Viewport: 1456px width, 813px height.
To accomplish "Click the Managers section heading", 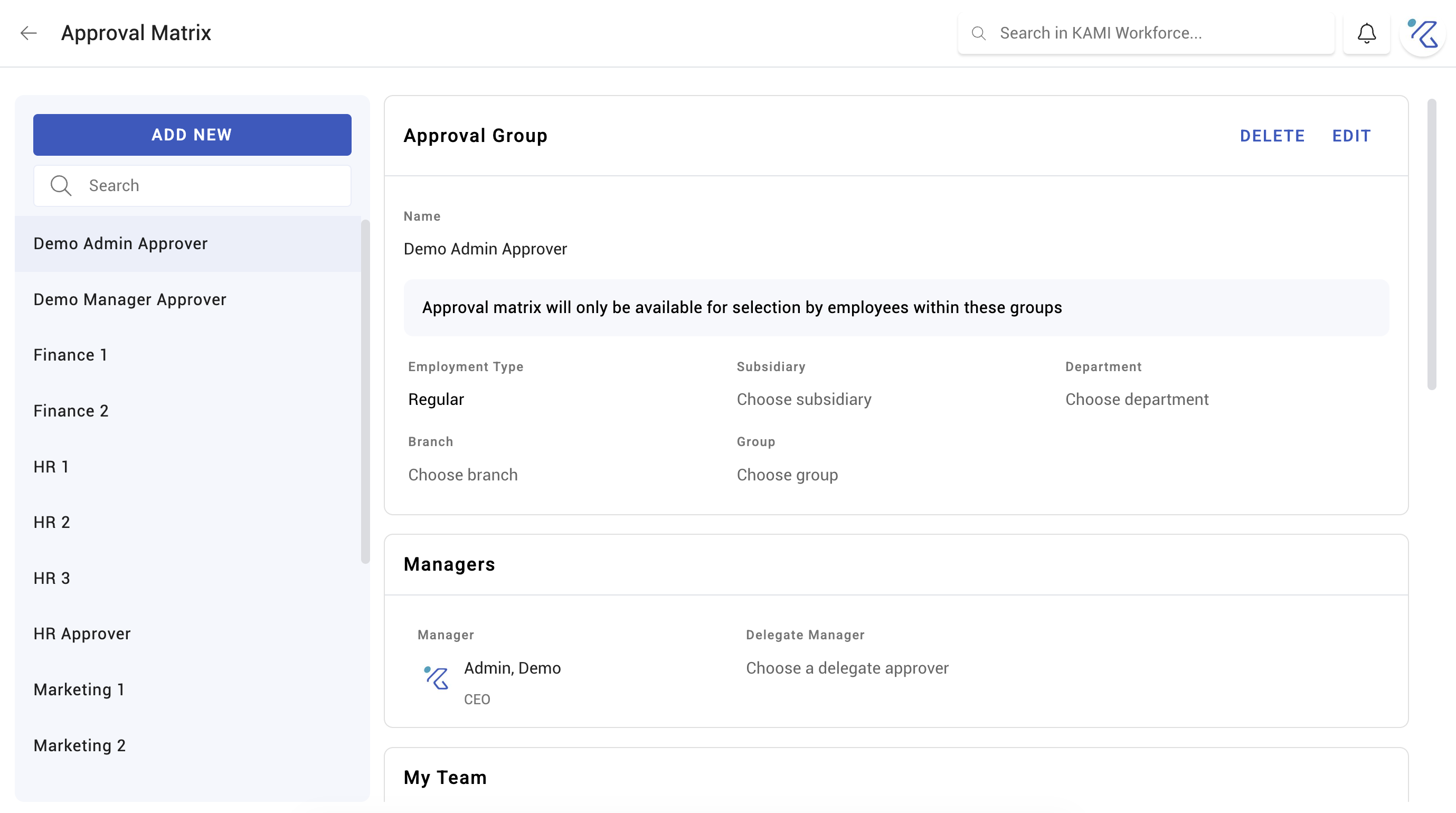I will point(449,564).
